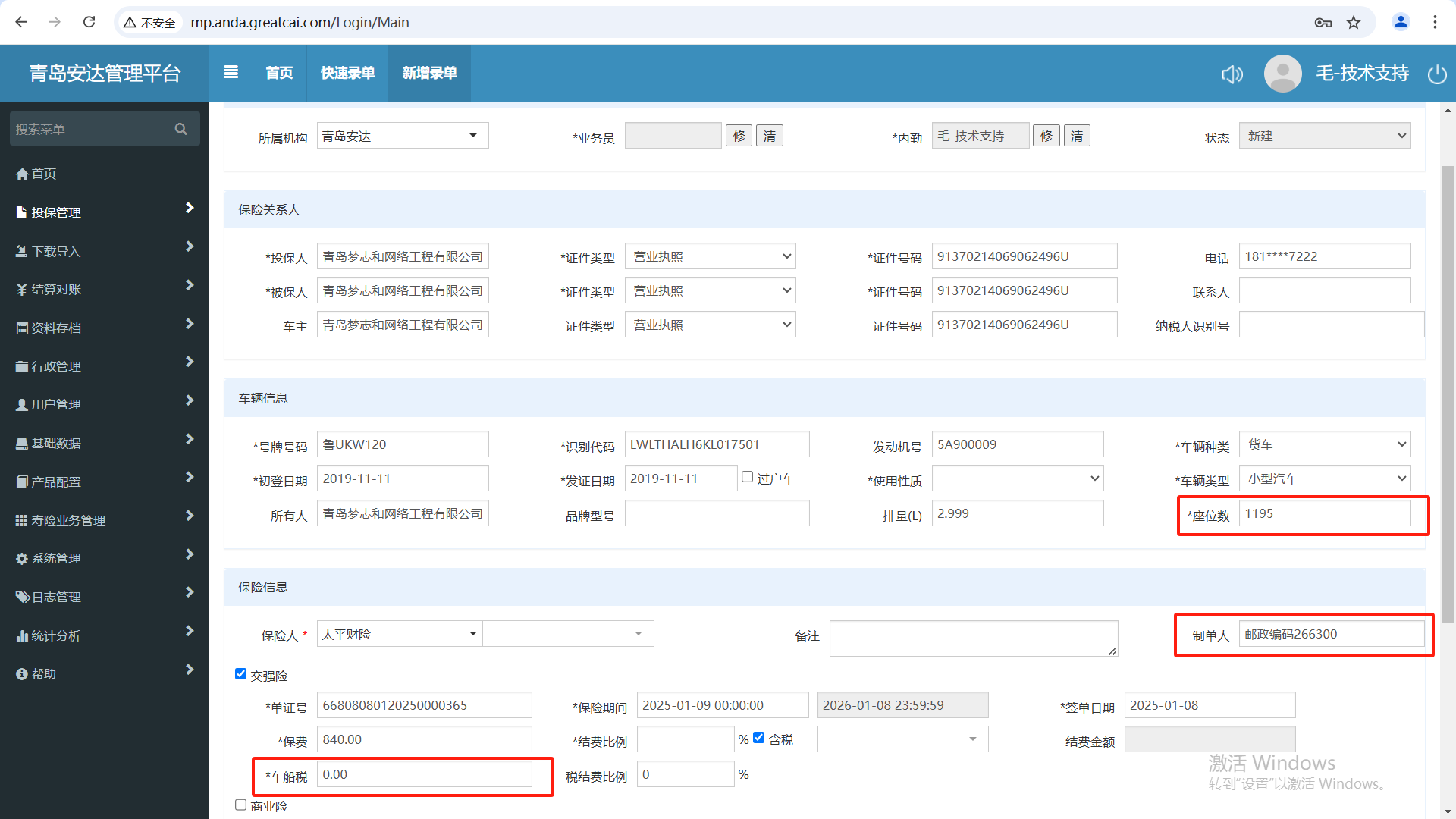Bookmark page with the star icon
The height and width of the screenshot is (819, 1456).
click(1354, 22)
